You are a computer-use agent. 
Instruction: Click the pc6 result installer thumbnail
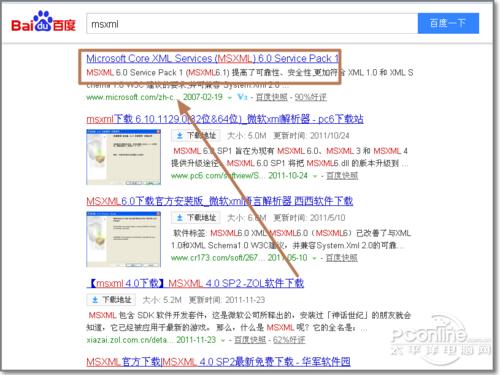tap(123, 157)
